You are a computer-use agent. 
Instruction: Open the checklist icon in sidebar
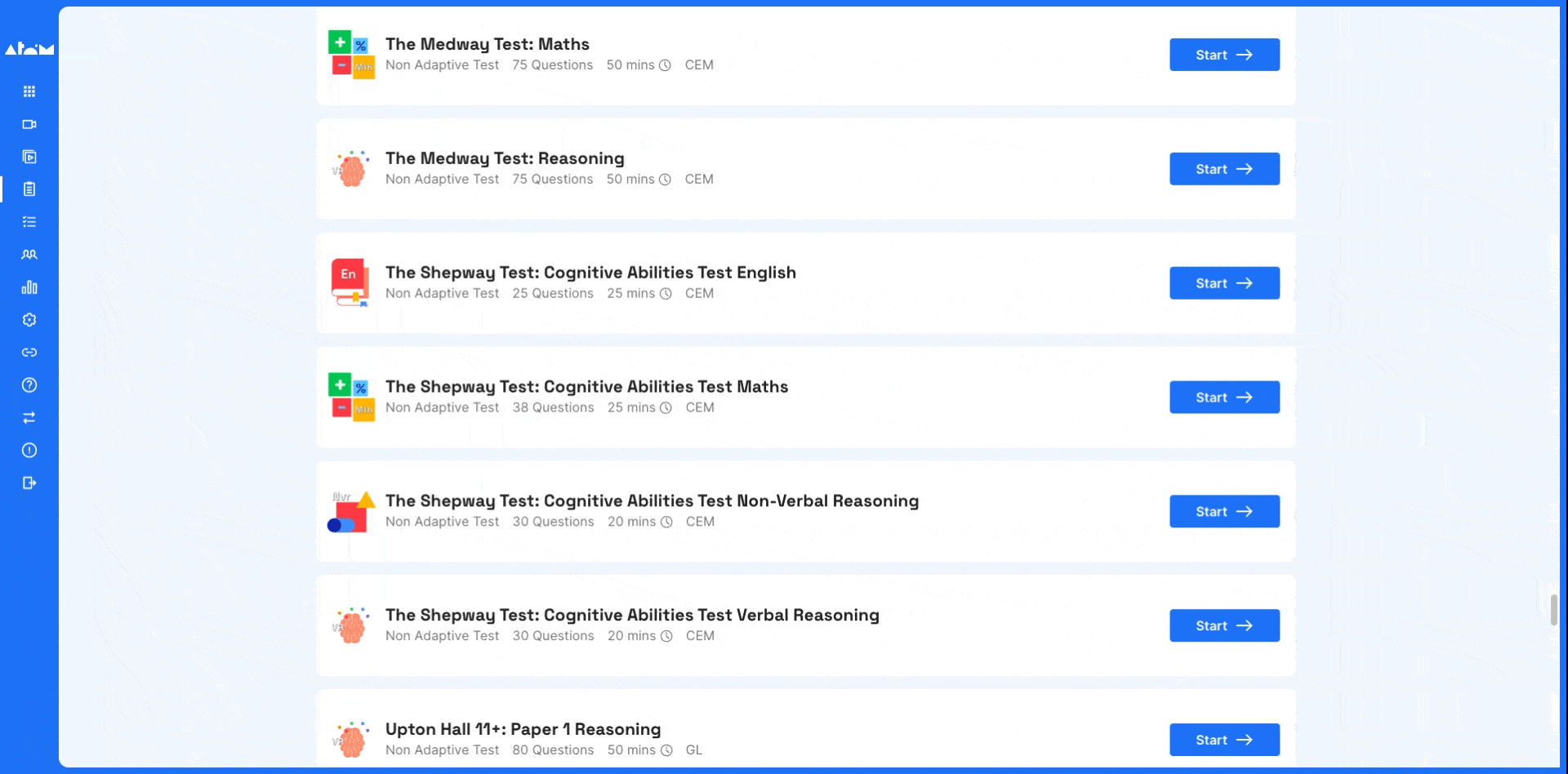(x=29, y=222)
